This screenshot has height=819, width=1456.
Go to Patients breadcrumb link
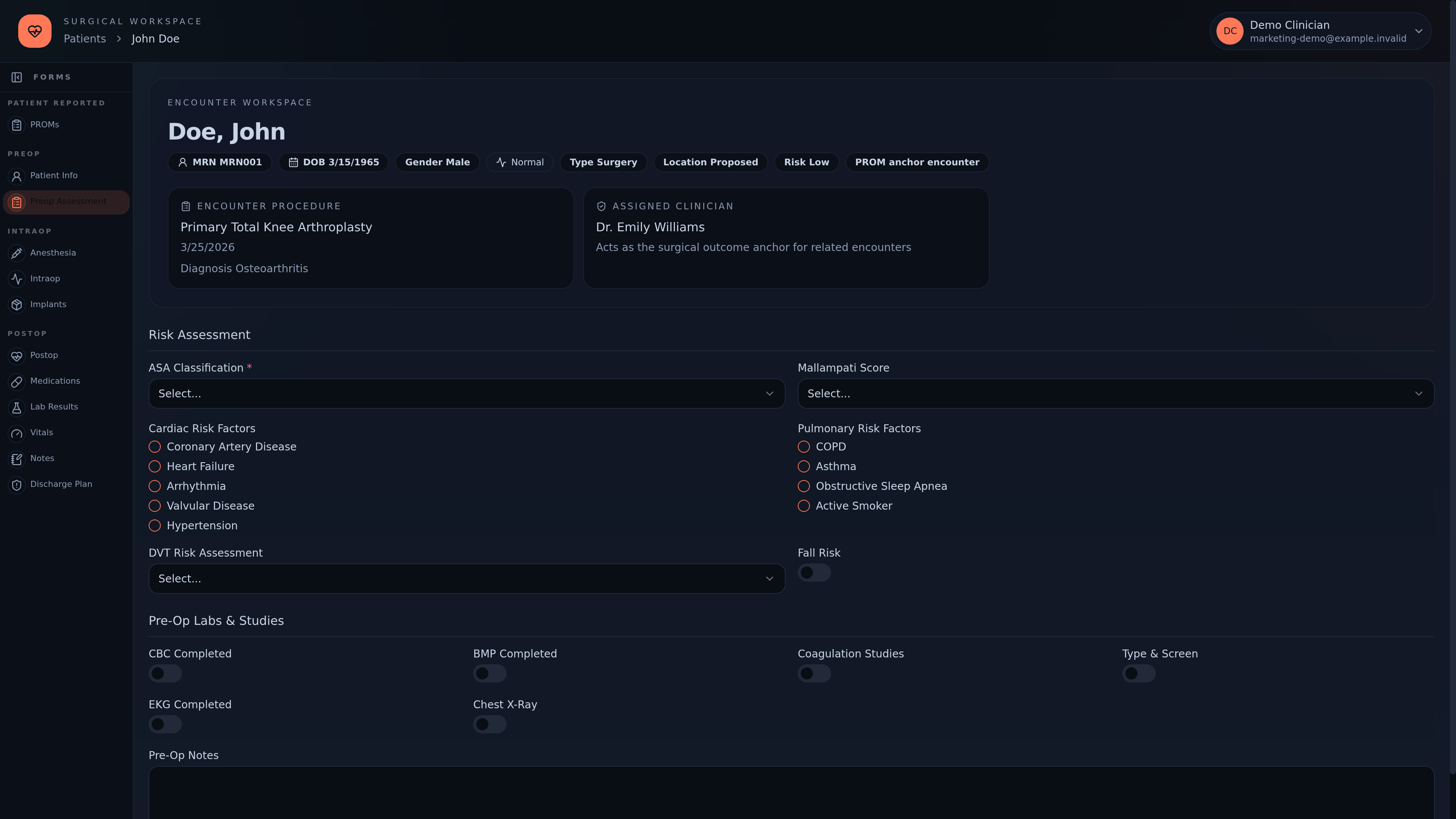[85, 38]
